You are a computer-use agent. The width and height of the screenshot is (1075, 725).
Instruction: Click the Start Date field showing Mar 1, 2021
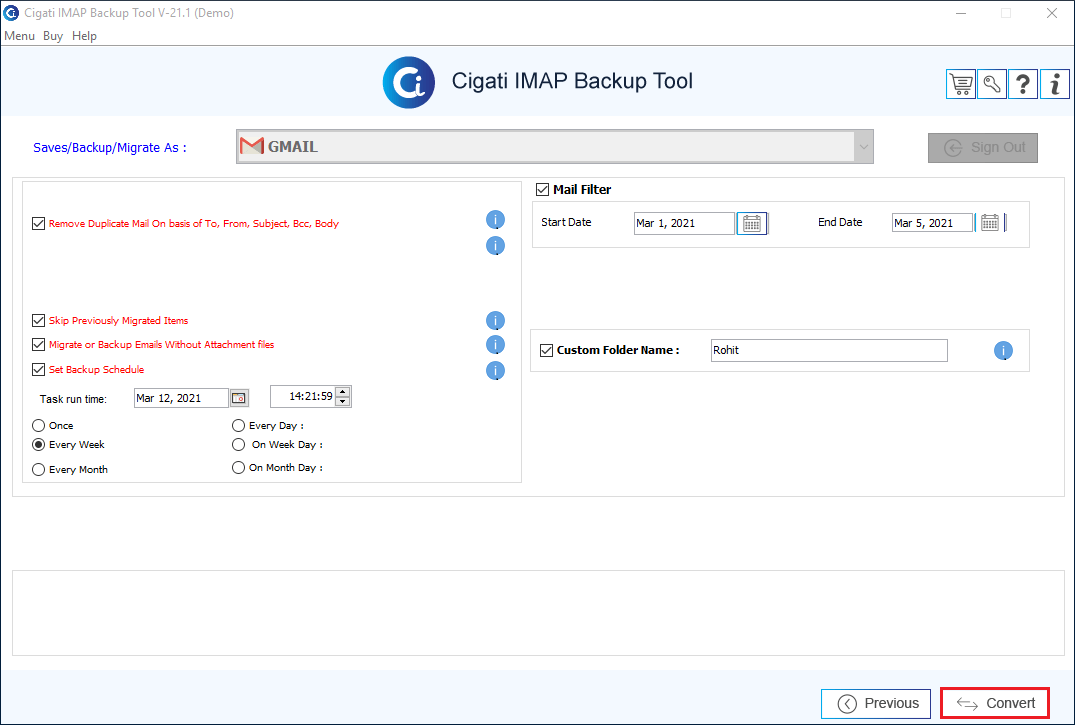click(684, 224)
